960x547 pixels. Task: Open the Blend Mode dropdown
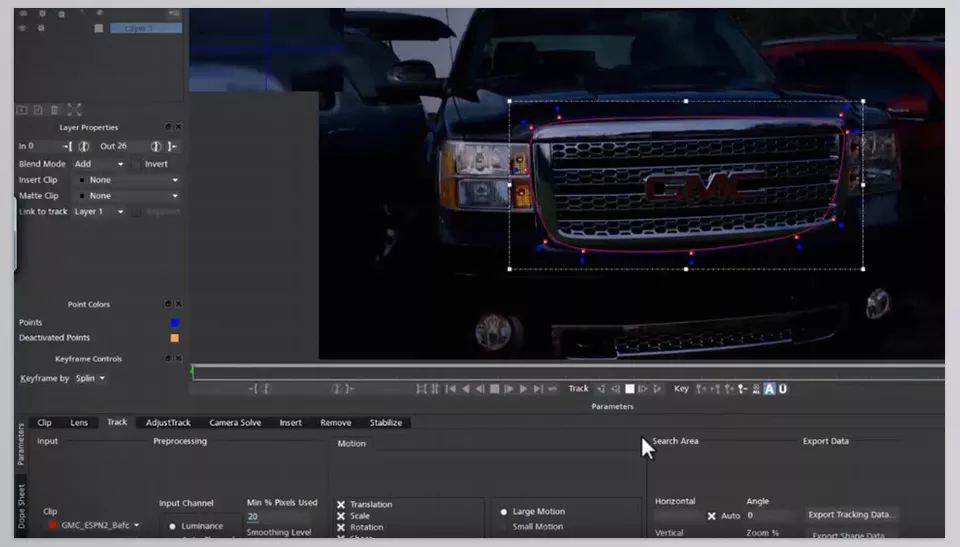99,164
